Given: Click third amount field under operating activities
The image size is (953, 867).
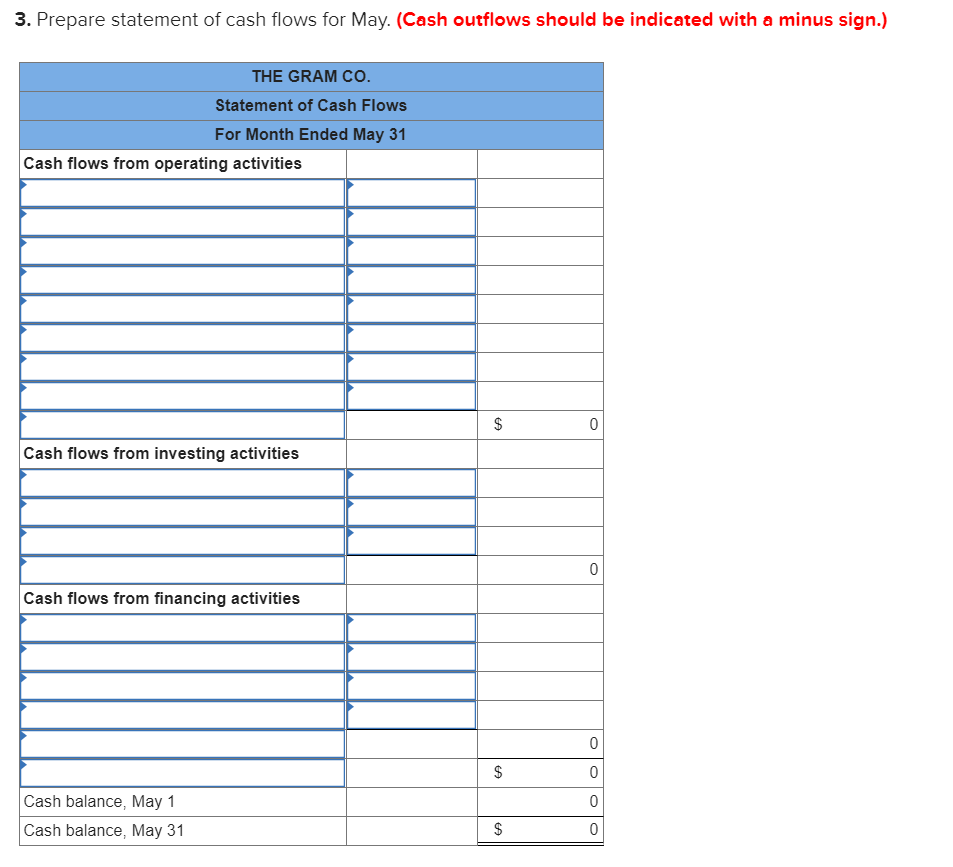Looking at the screenshot, I should click(411, 251).
